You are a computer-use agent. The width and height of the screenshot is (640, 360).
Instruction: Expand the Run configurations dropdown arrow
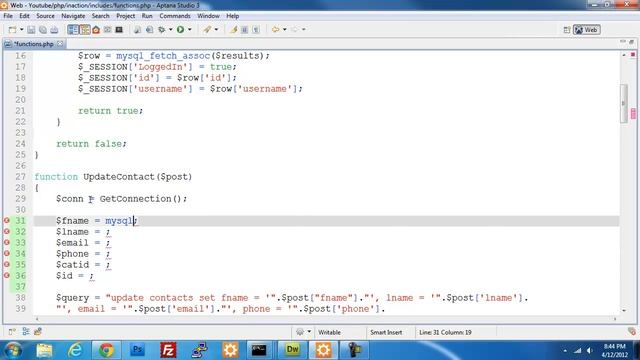[x=189, y=30]
